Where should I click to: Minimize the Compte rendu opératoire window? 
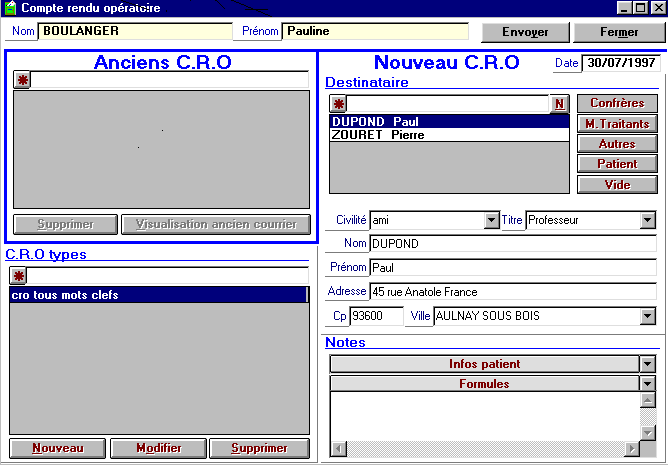click(x=624, y=8)
